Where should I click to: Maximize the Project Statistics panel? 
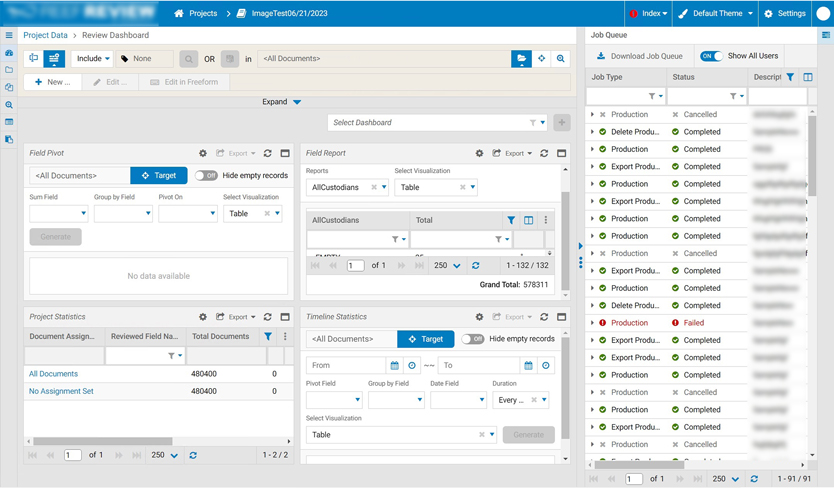[x=285, y=317]
